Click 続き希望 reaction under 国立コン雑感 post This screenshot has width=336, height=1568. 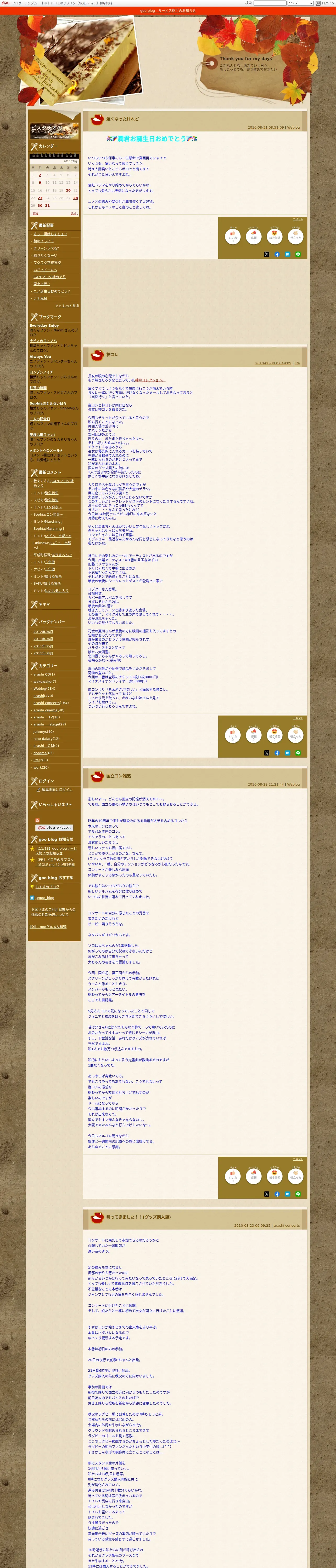pos(275,1176)
